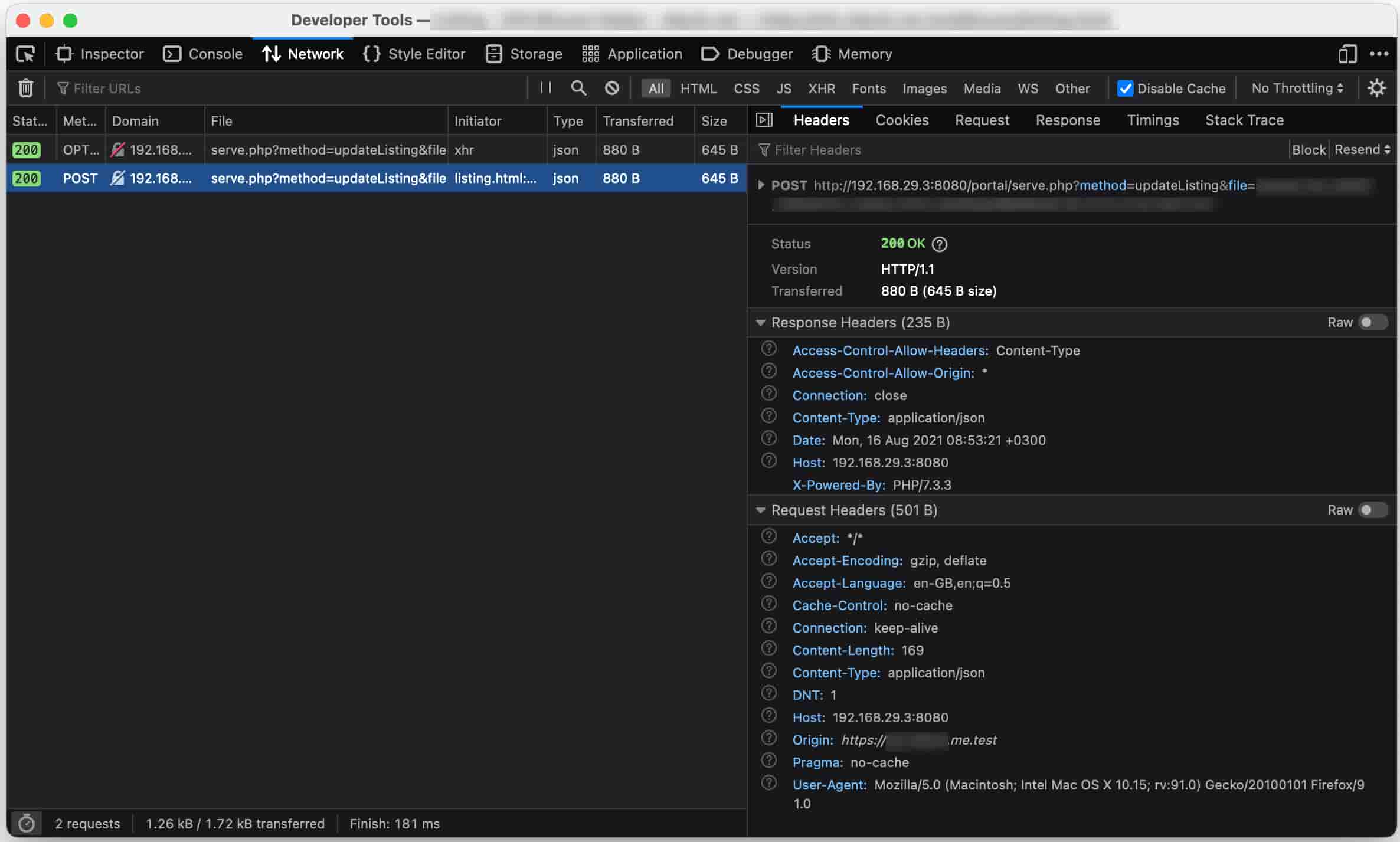Click the listing.html initiator link

tap(495, 178)
